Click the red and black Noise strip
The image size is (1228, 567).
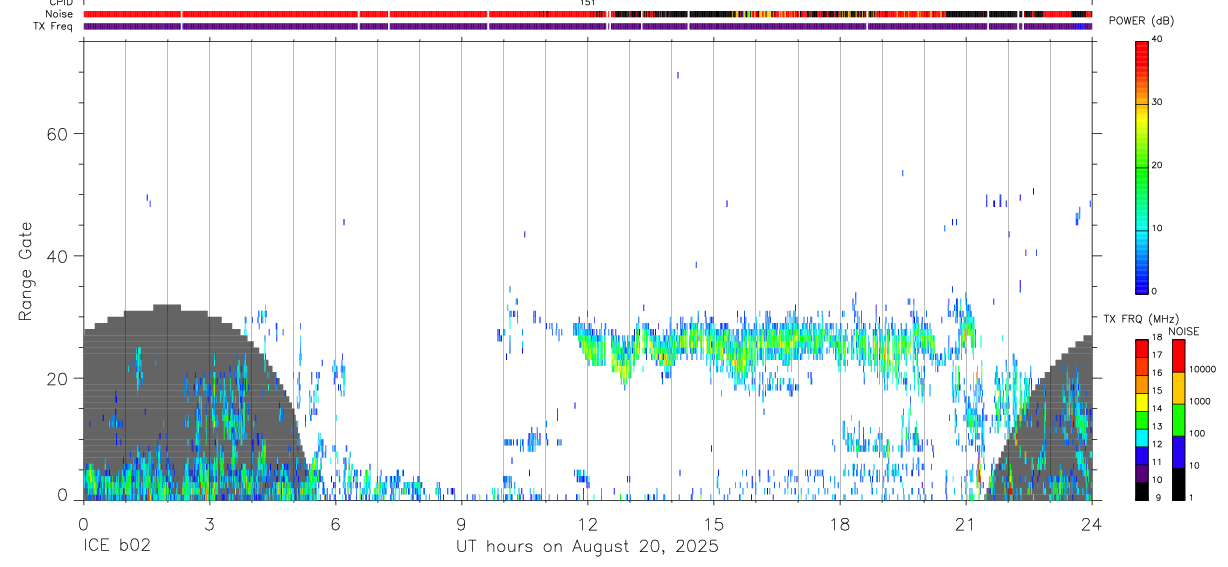tap(587, 14)
